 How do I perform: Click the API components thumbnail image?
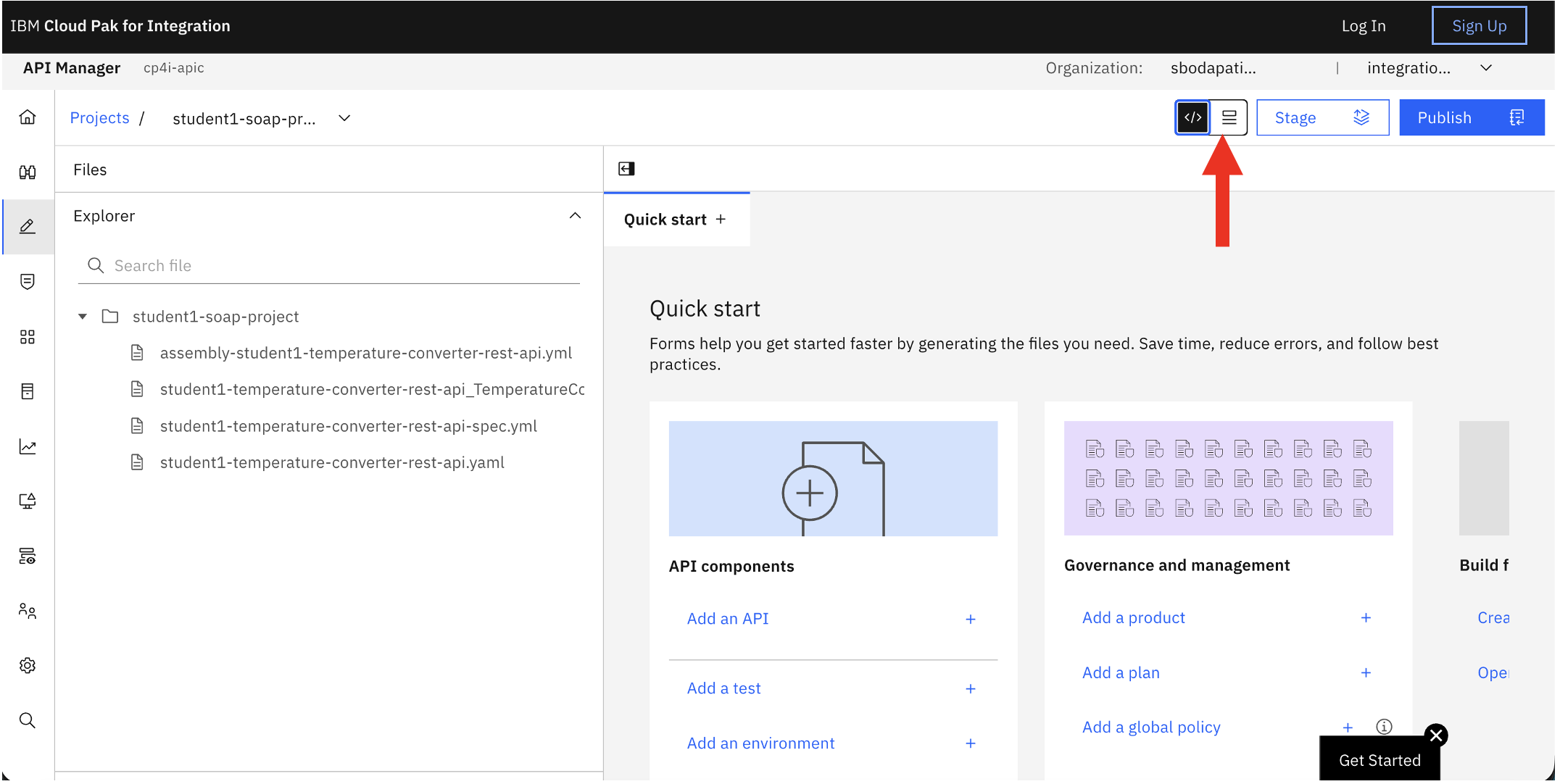point(833,479)
